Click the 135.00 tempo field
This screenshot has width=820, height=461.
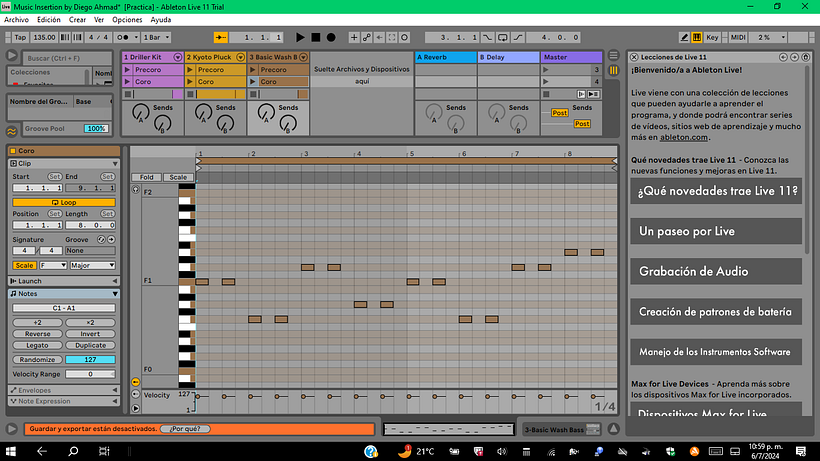44,38
